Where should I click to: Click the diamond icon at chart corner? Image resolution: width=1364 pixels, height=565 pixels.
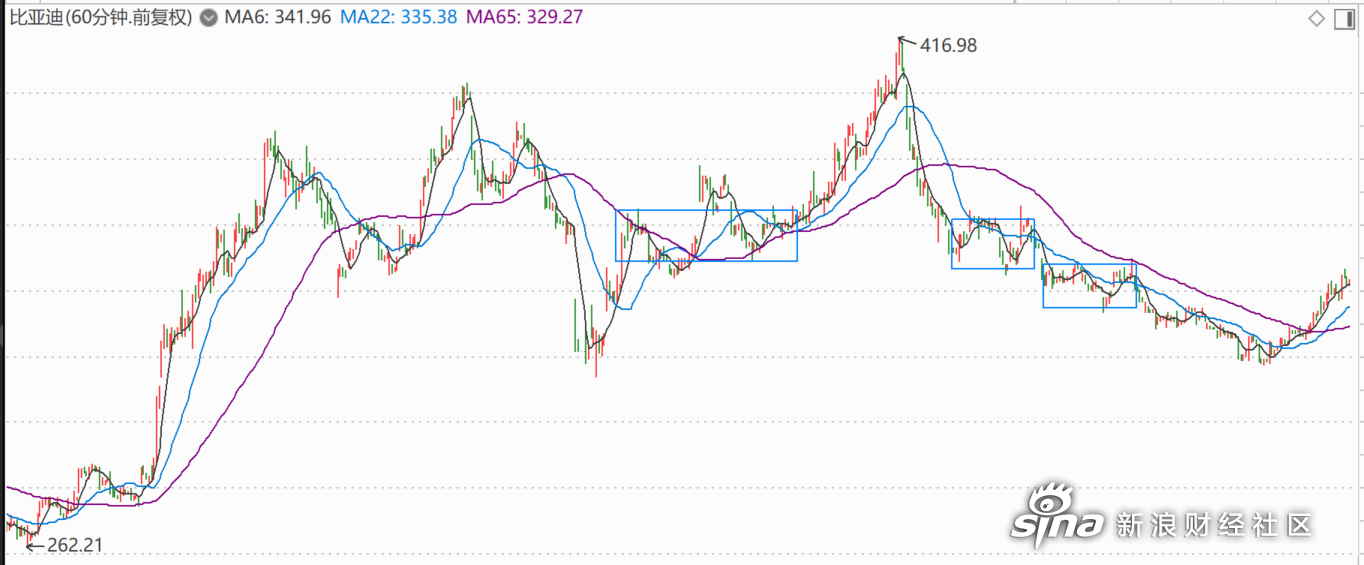coord(1316,19)
